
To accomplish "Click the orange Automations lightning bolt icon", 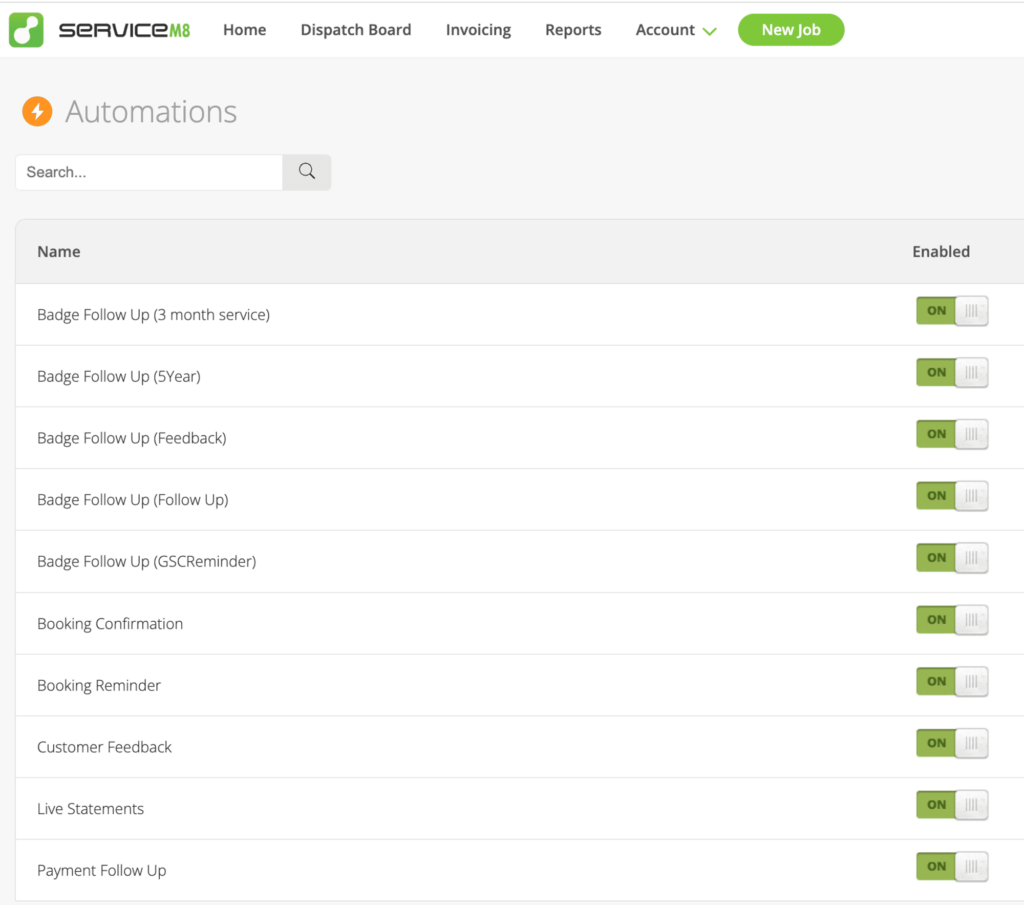I will (36, 111).
